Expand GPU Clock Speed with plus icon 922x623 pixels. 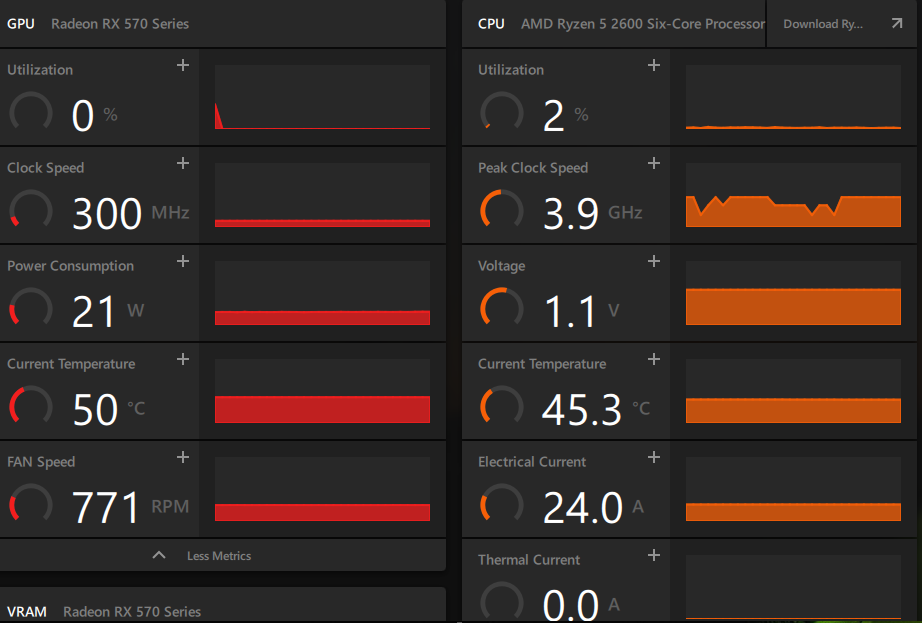pyautogui.click(x=183, y=163)
